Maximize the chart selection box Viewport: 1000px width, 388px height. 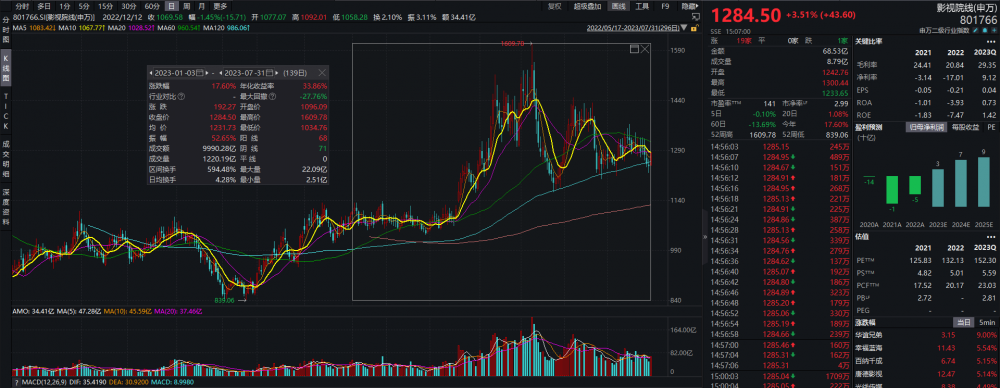634,48
